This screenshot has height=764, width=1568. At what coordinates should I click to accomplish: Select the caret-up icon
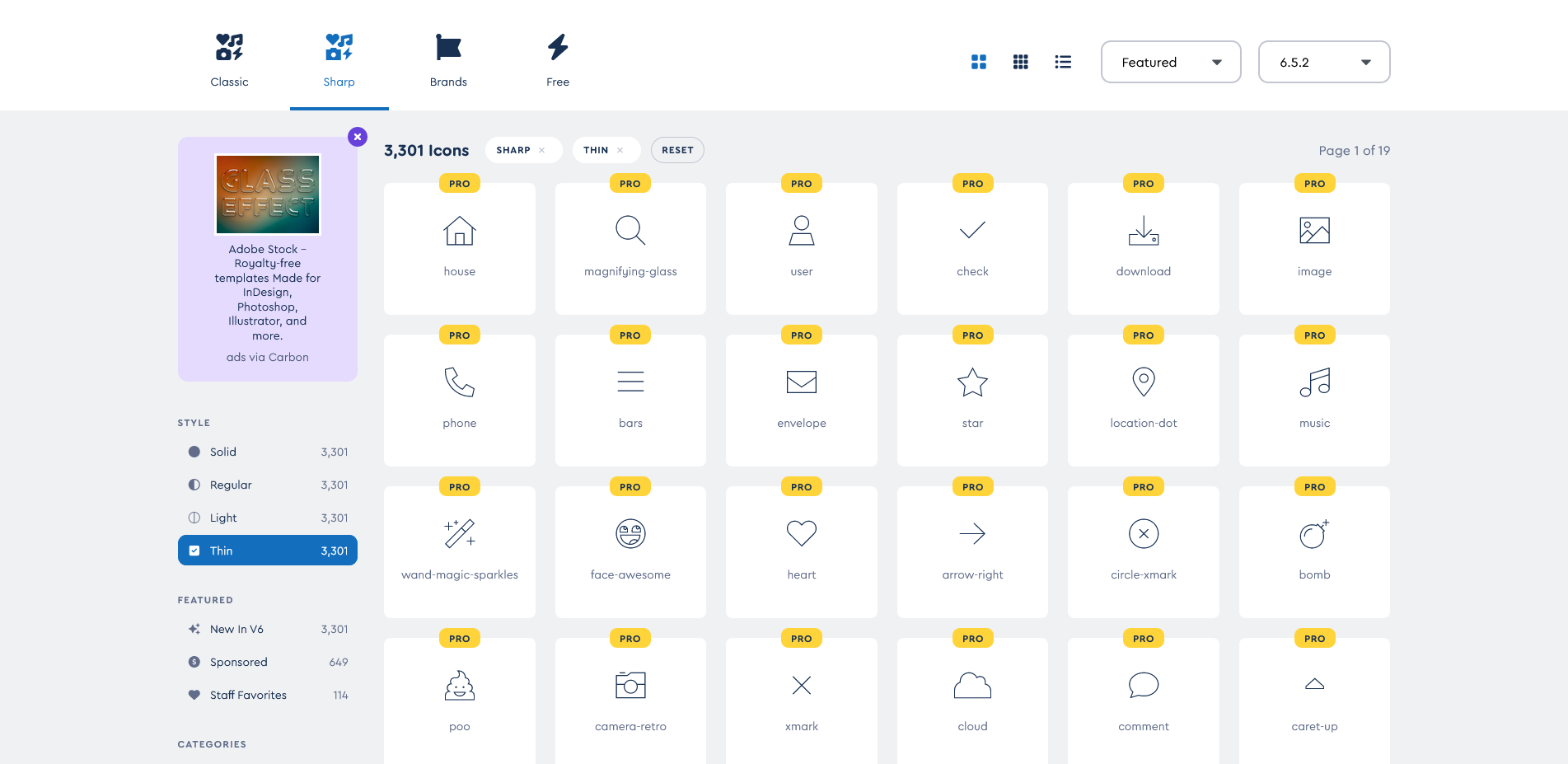1314,701
